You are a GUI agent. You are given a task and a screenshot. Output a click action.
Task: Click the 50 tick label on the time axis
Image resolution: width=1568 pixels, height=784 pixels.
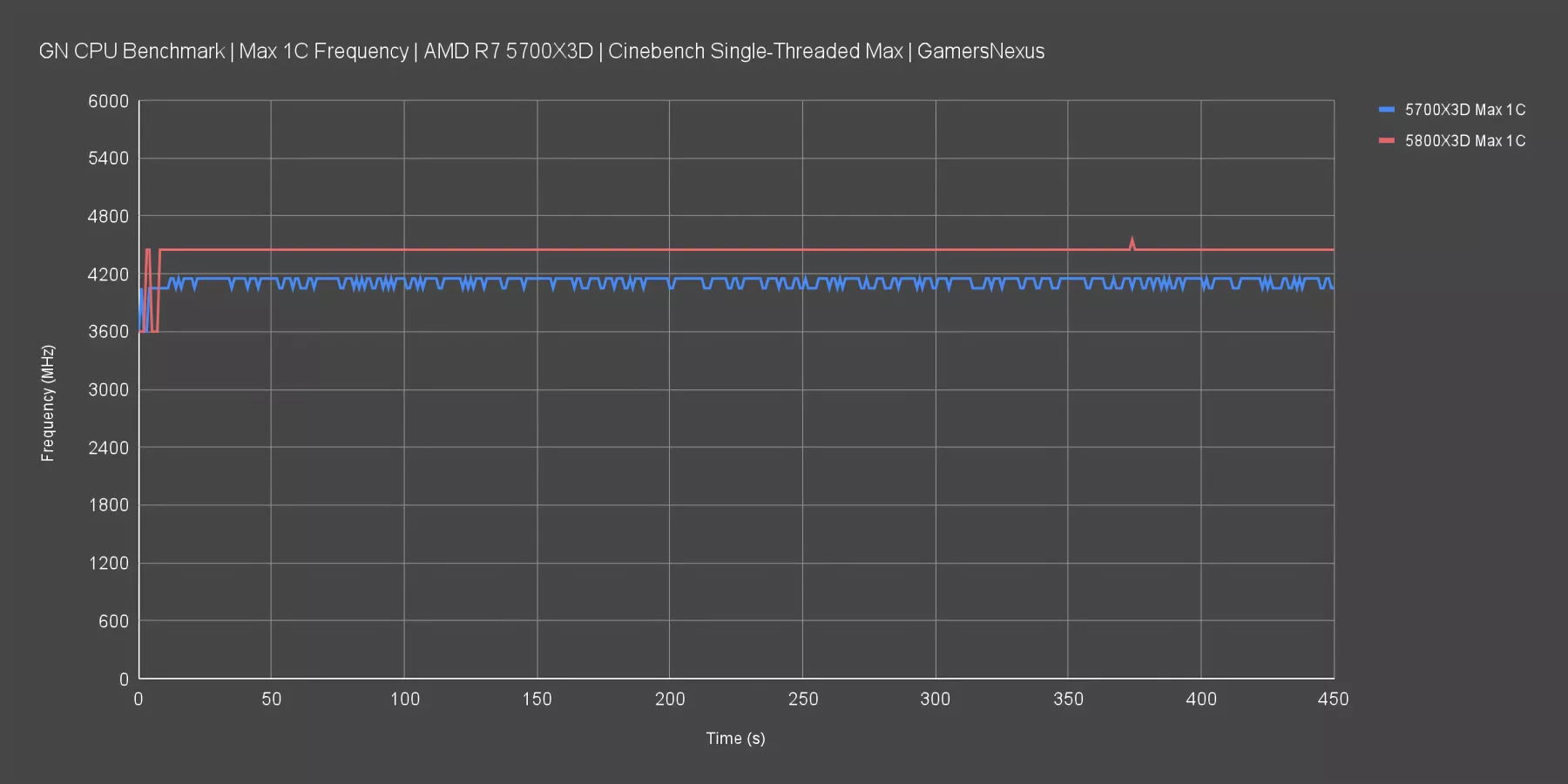pyautogui.click(x=271, y=700)
